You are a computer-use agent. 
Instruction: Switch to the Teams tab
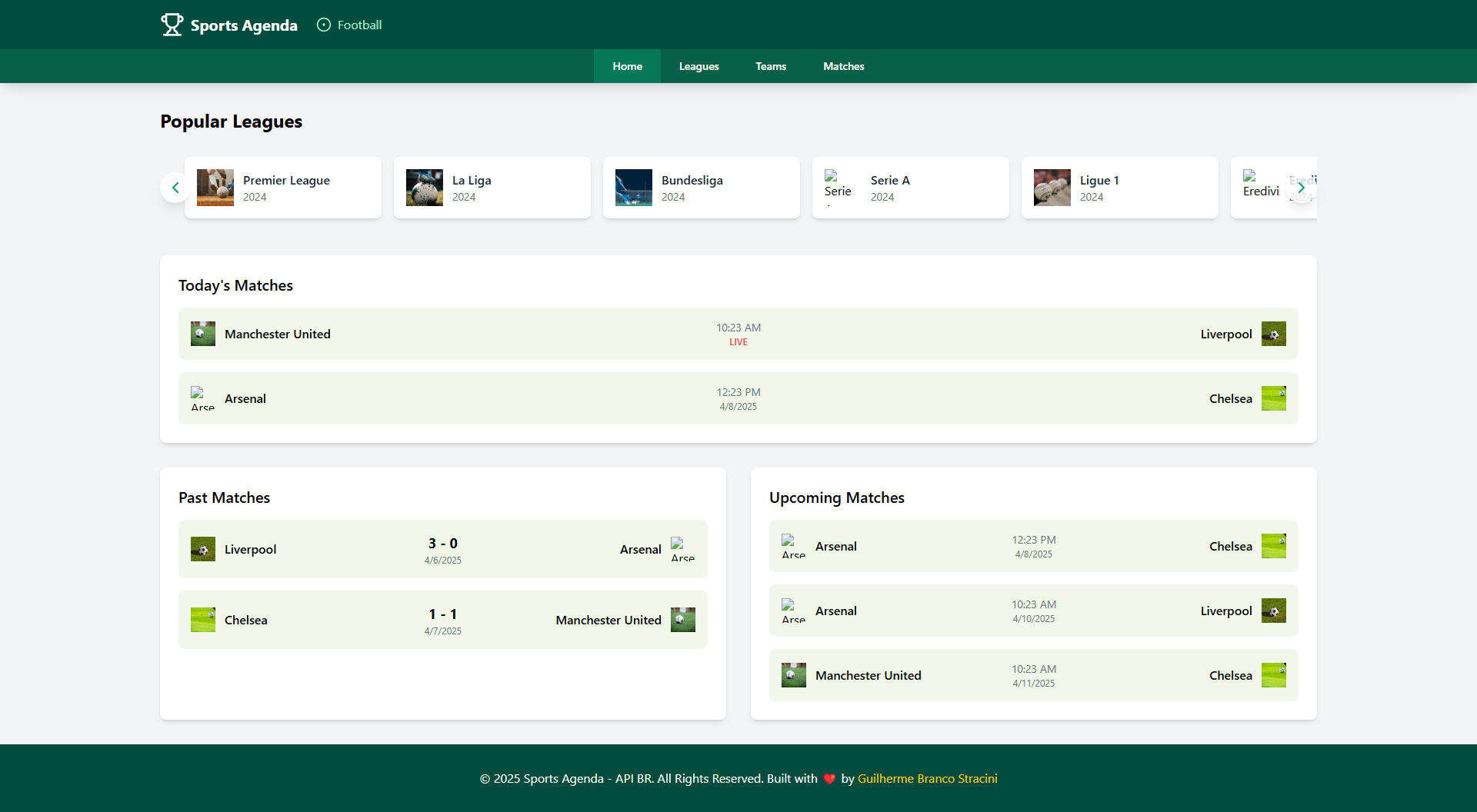(x=771, y=66)
